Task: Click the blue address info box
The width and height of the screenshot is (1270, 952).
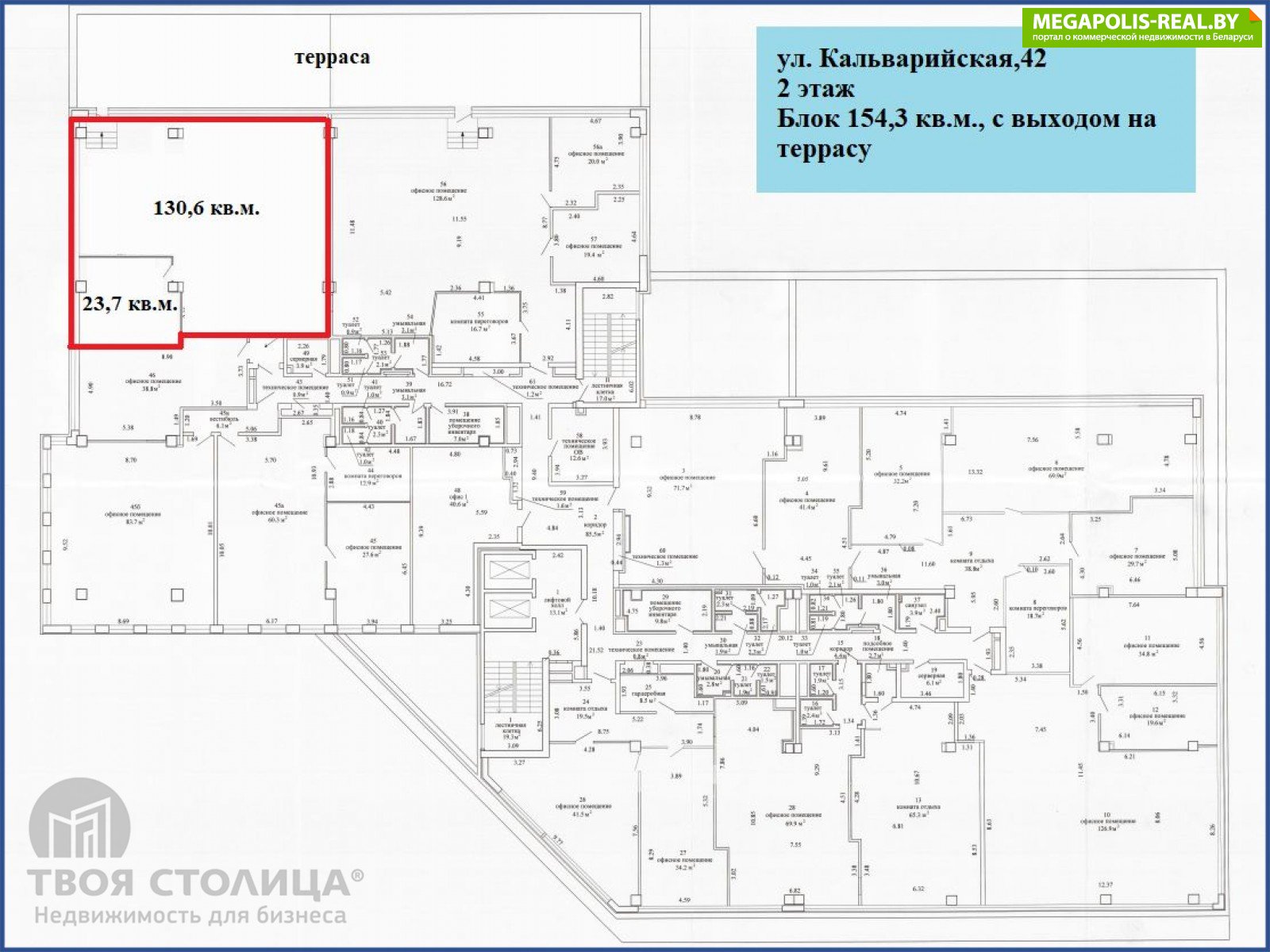Action: click(x=975, y=109)
